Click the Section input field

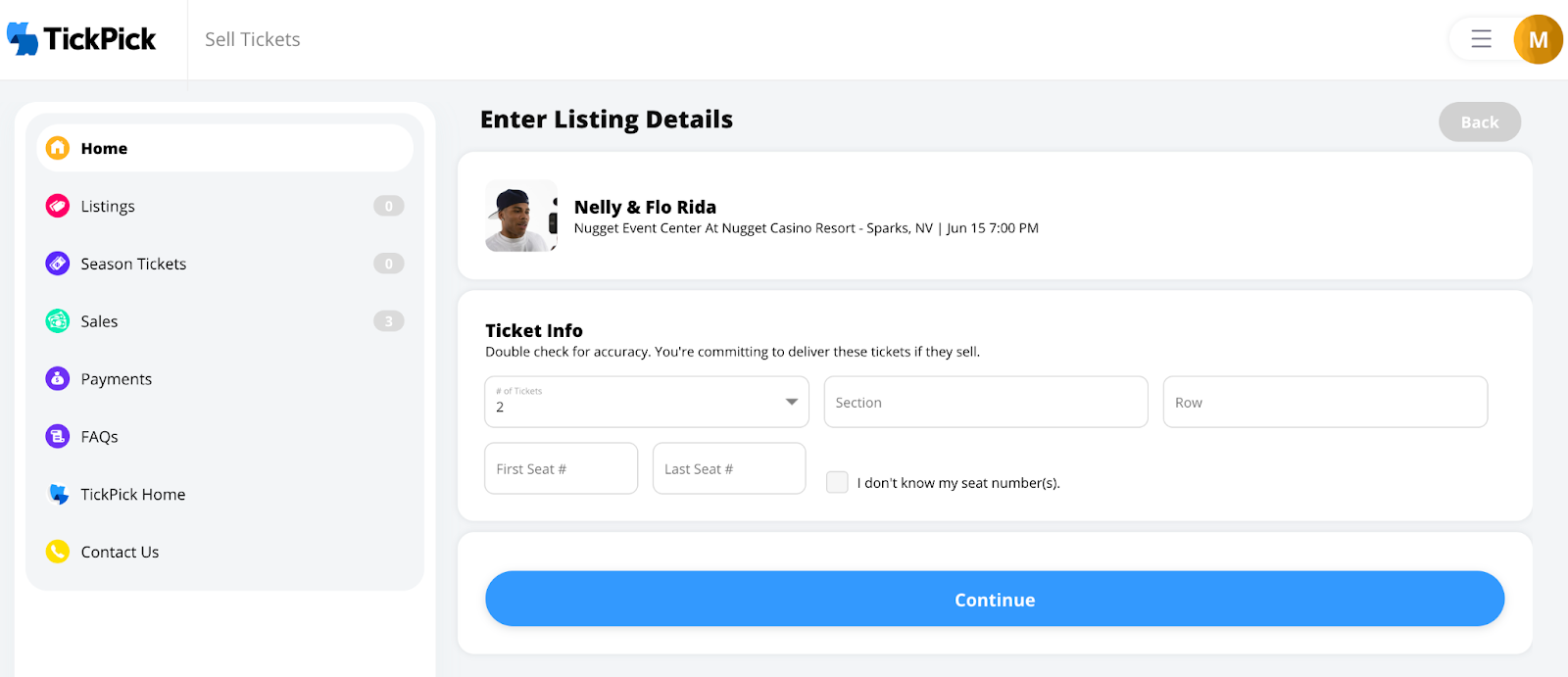[x=986, y=402]
